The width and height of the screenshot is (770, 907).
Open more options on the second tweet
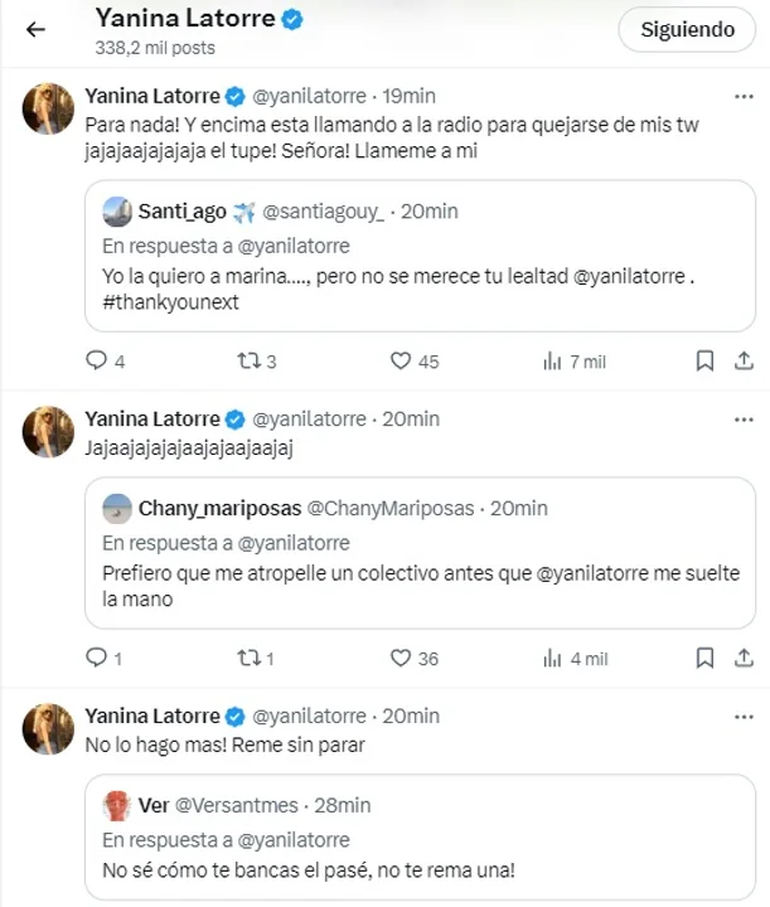click(743, 419)
